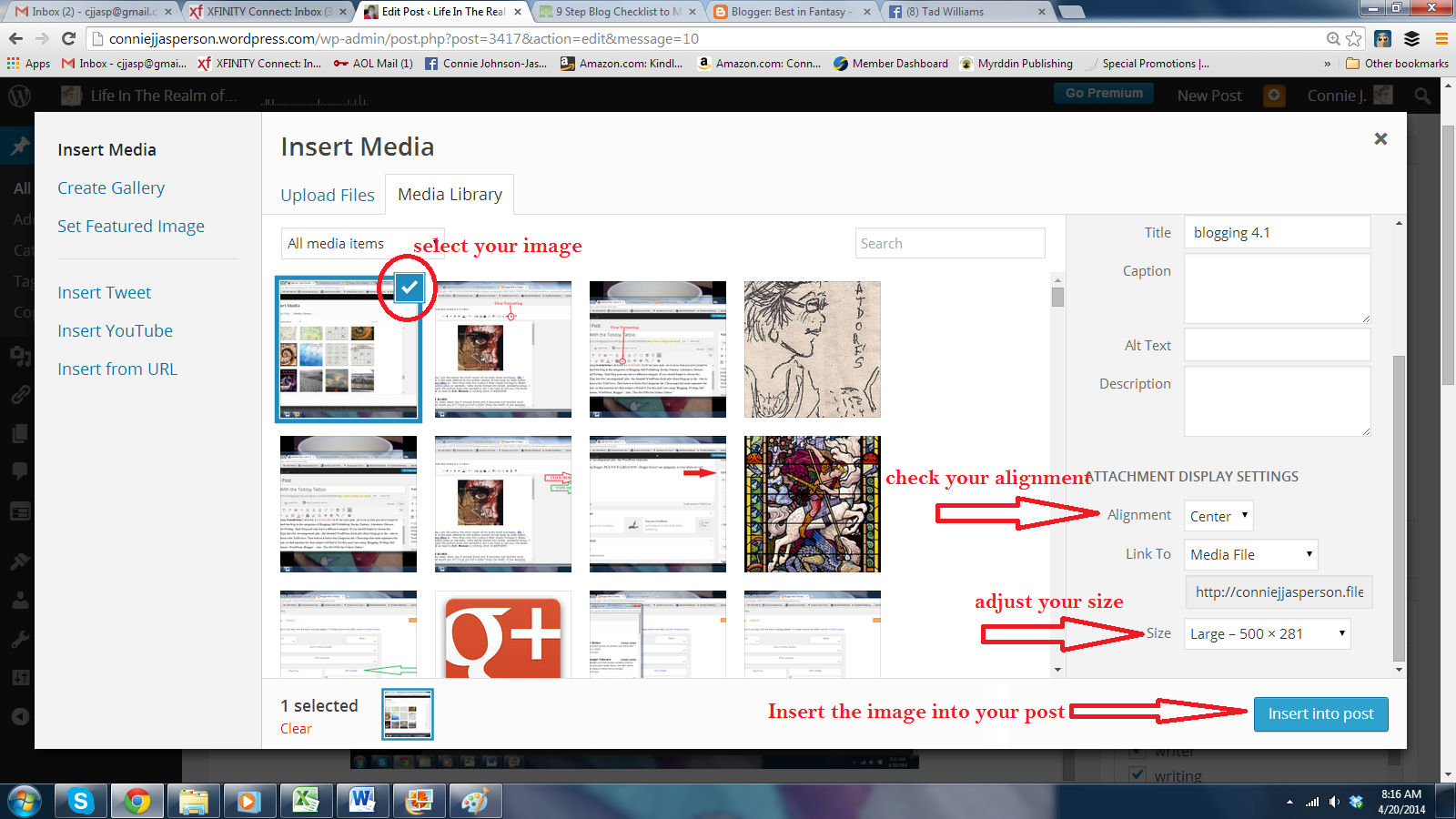This screenshot has width=1456, height=819.
Task: Click the Chrome icon in the taskbar
Action: point(137,801)
